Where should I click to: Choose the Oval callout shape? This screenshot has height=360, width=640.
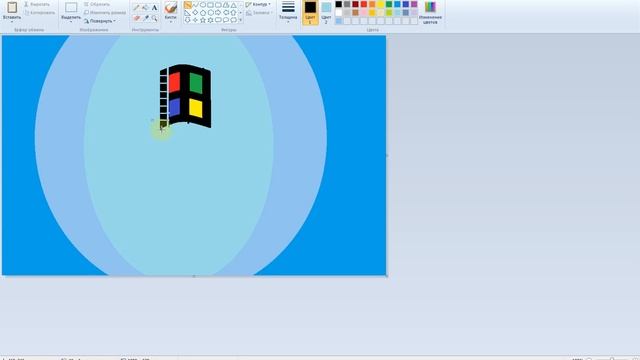point(226,20)
